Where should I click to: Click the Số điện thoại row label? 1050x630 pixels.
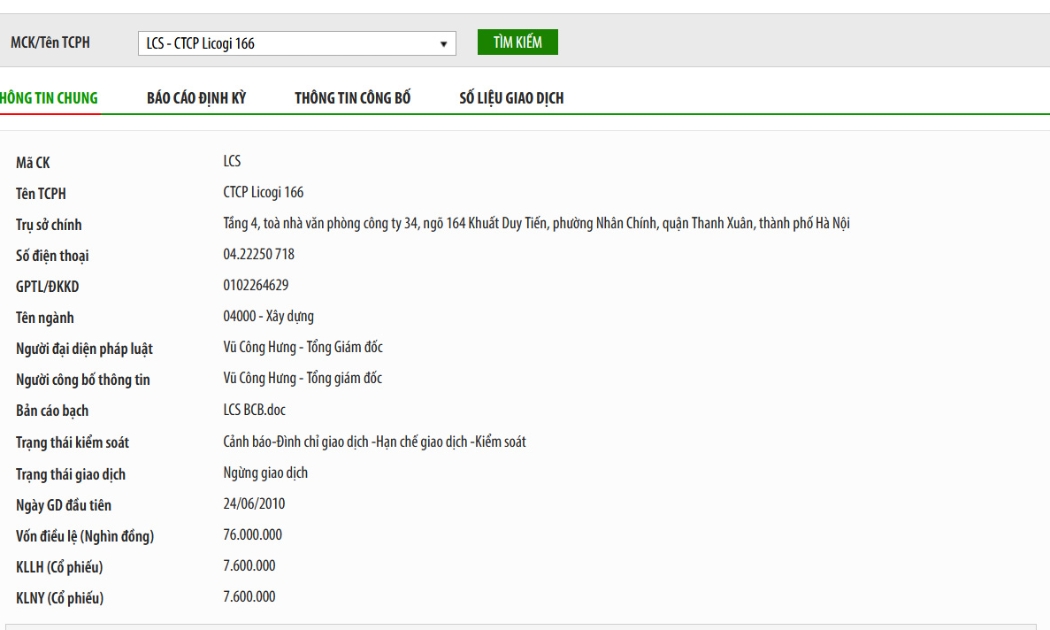(x=52, y=256)
